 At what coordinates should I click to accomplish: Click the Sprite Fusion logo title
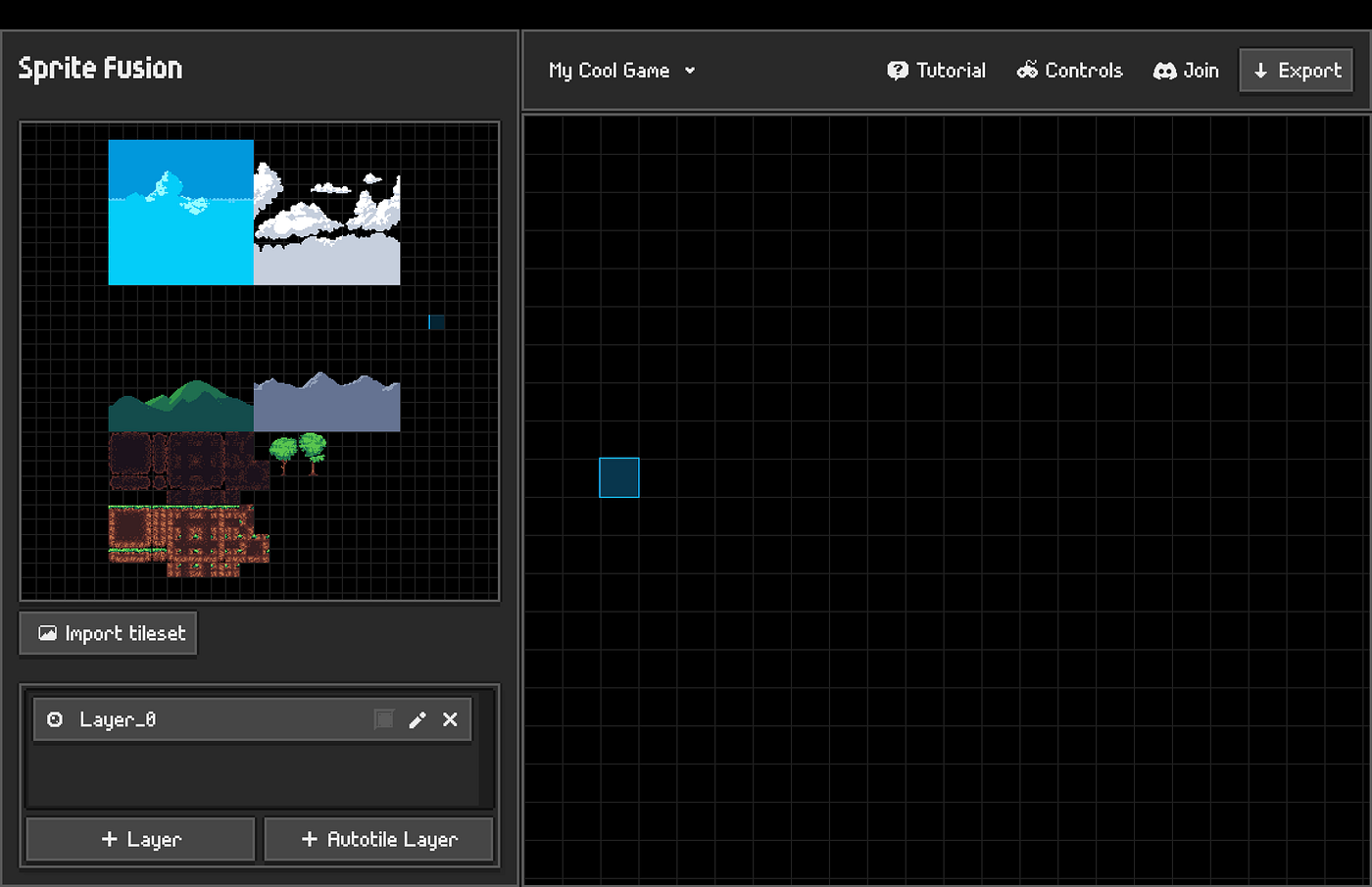[100, 69]
